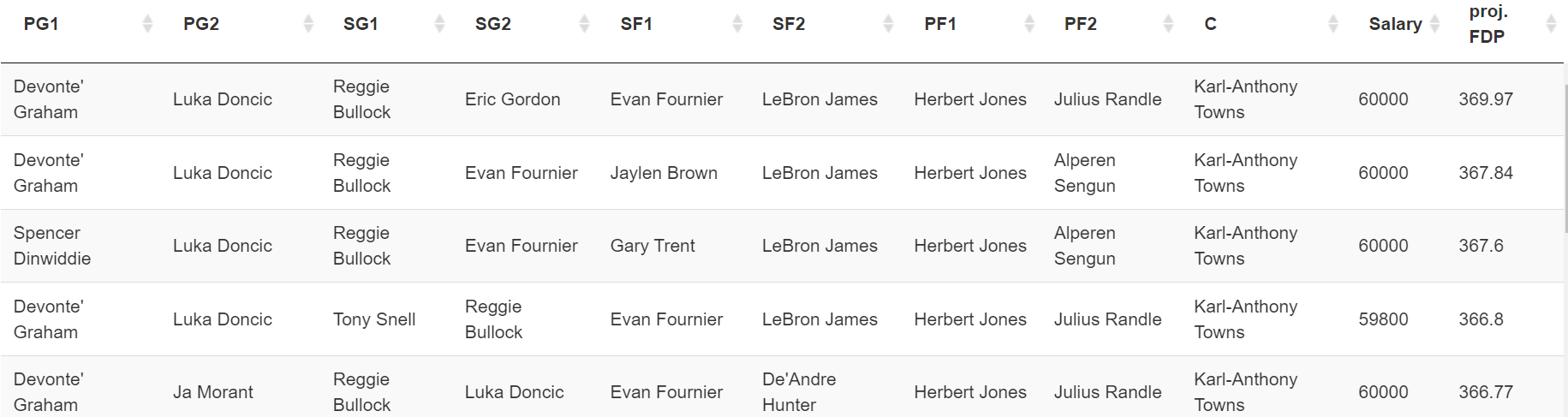Sort table by Salary column header
The width and height of the screenshot is (1568, 417).
click(x=1395, y=24)
